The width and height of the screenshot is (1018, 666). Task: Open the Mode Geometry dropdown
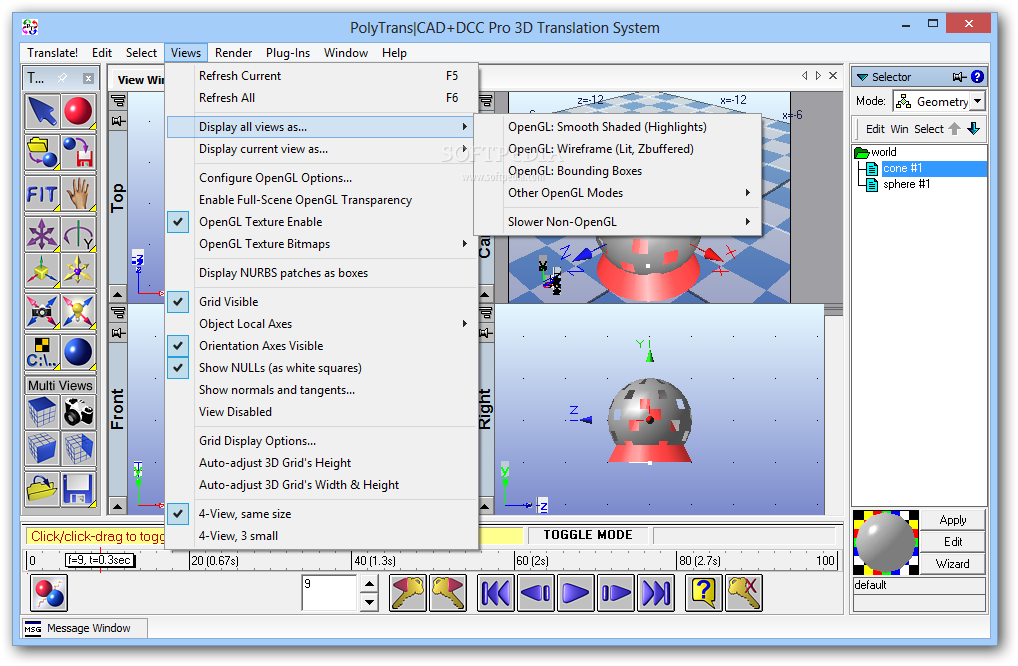pos(977,101)
